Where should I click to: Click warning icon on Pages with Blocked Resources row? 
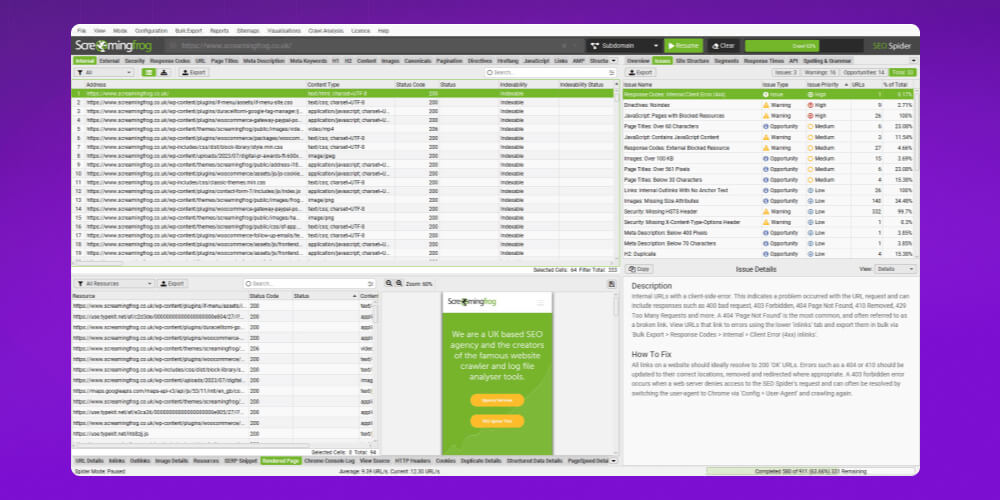click(766, 116)
